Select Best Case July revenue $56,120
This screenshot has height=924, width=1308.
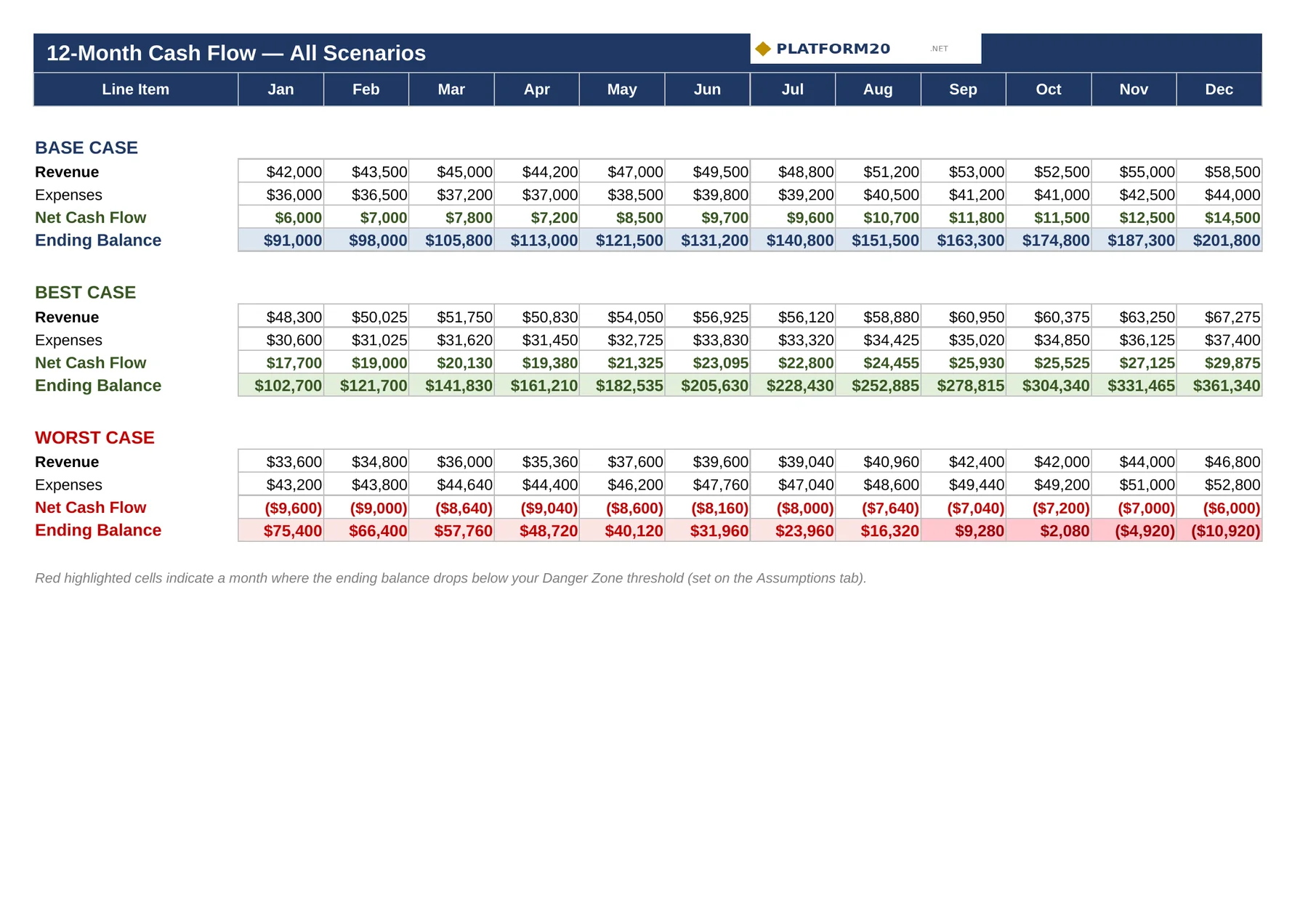(x=793, y=317)
